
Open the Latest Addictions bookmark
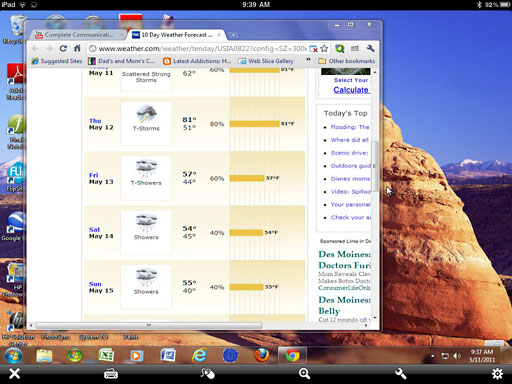(x=197, y=61)
